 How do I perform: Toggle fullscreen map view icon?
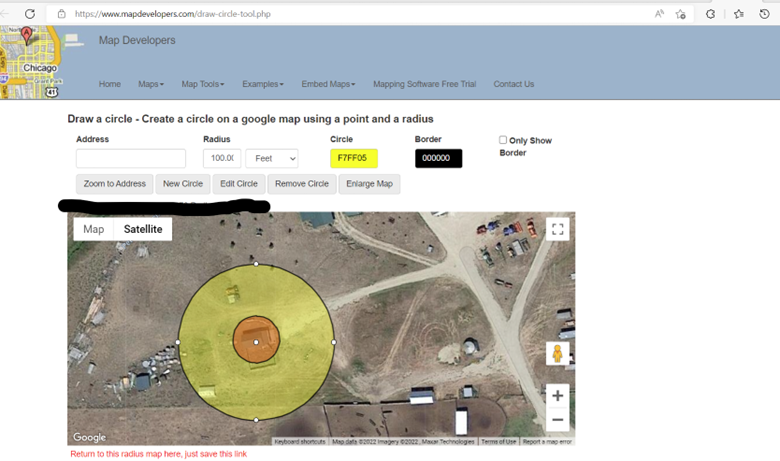coord(558,229)
